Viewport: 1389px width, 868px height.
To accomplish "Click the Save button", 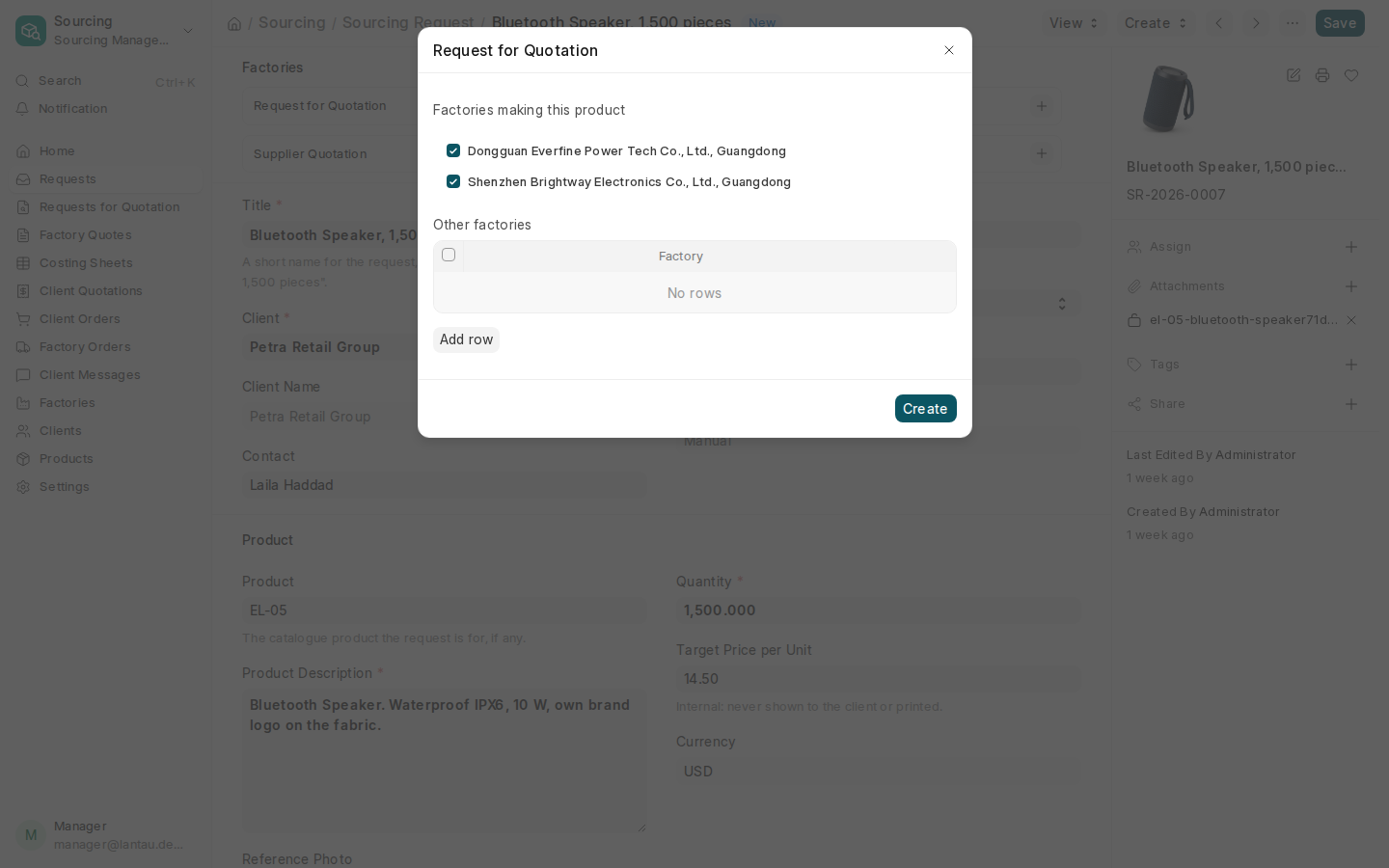I will click(x=1340, y=23).
